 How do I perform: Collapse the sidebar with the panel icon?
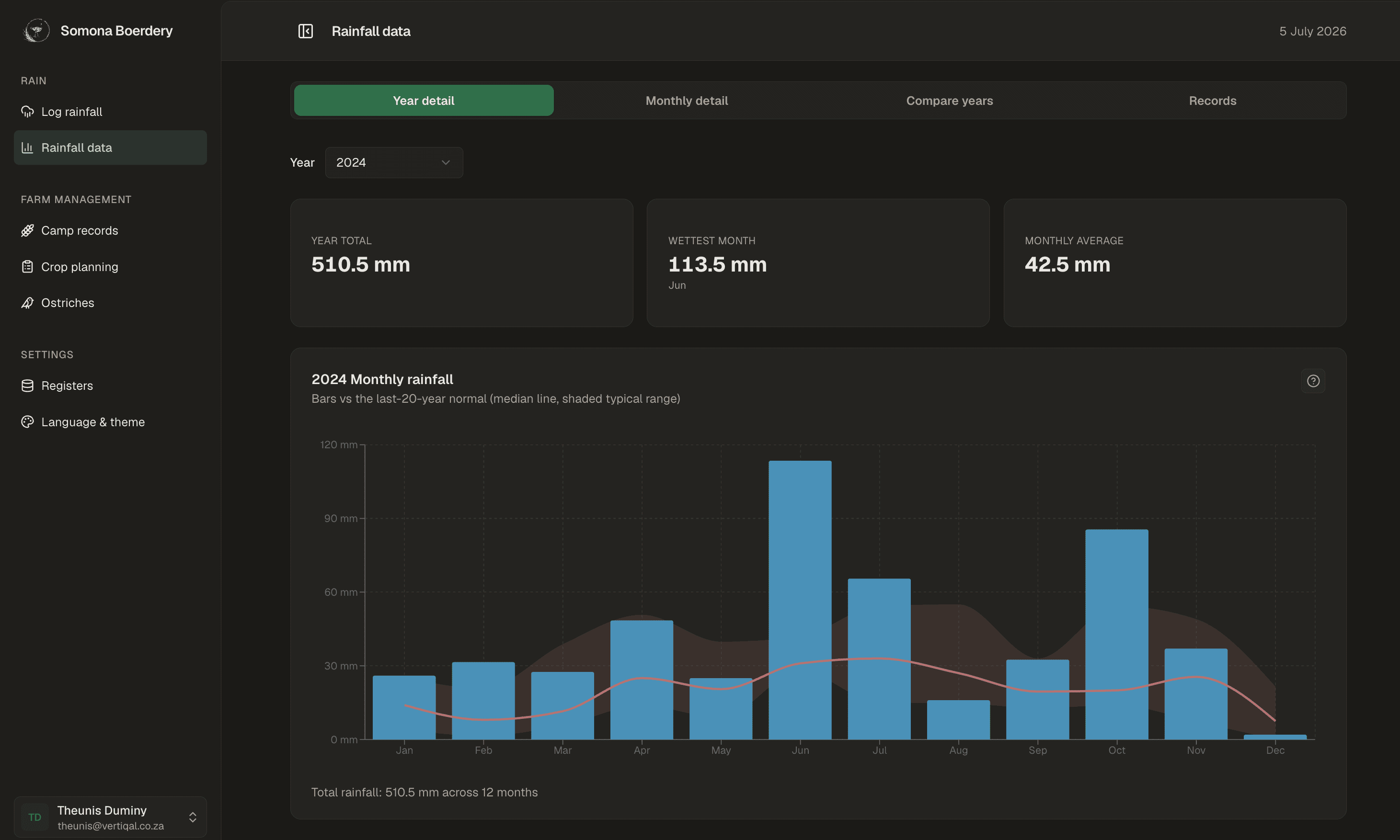305,31
